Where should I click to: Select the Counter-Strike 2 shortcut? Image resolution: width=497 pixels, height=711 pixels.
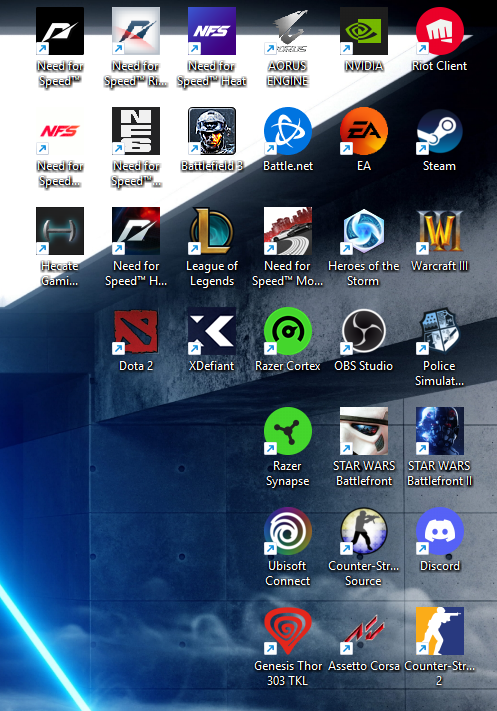439,631
